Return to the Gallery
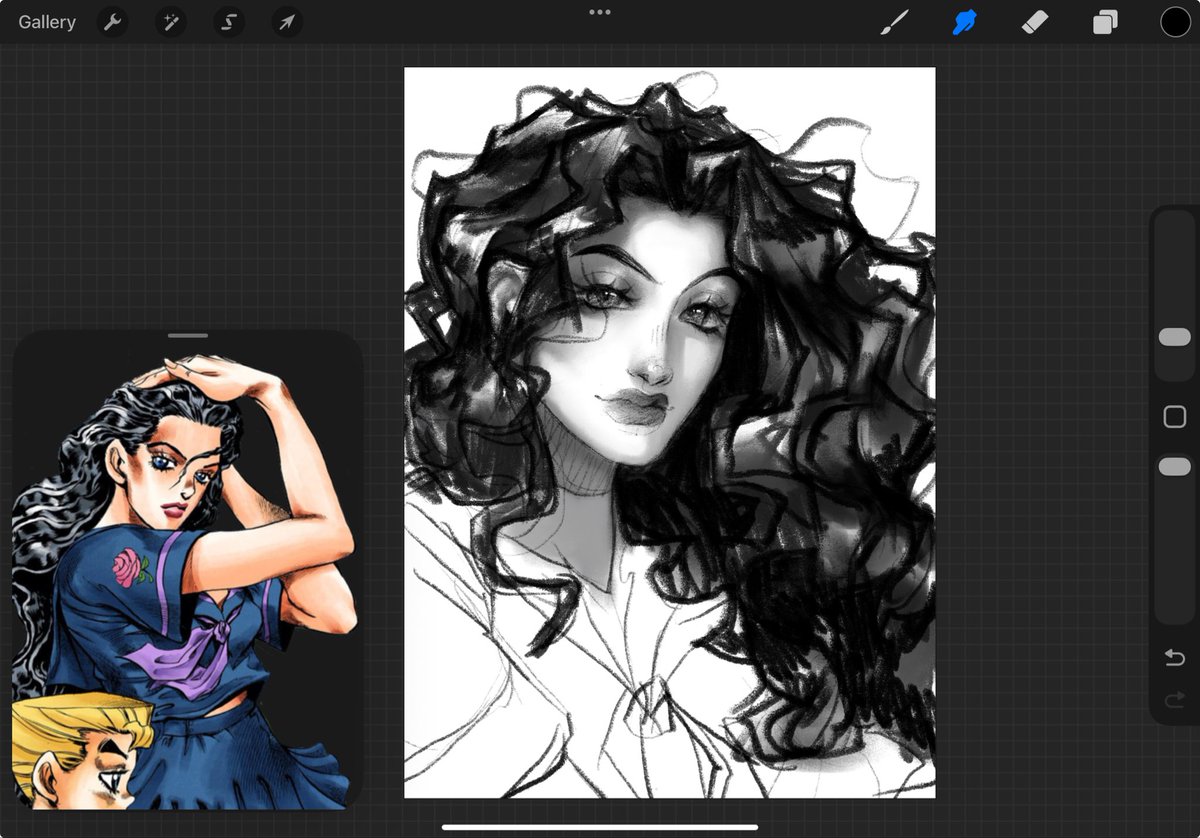 (x=46, y=21)
